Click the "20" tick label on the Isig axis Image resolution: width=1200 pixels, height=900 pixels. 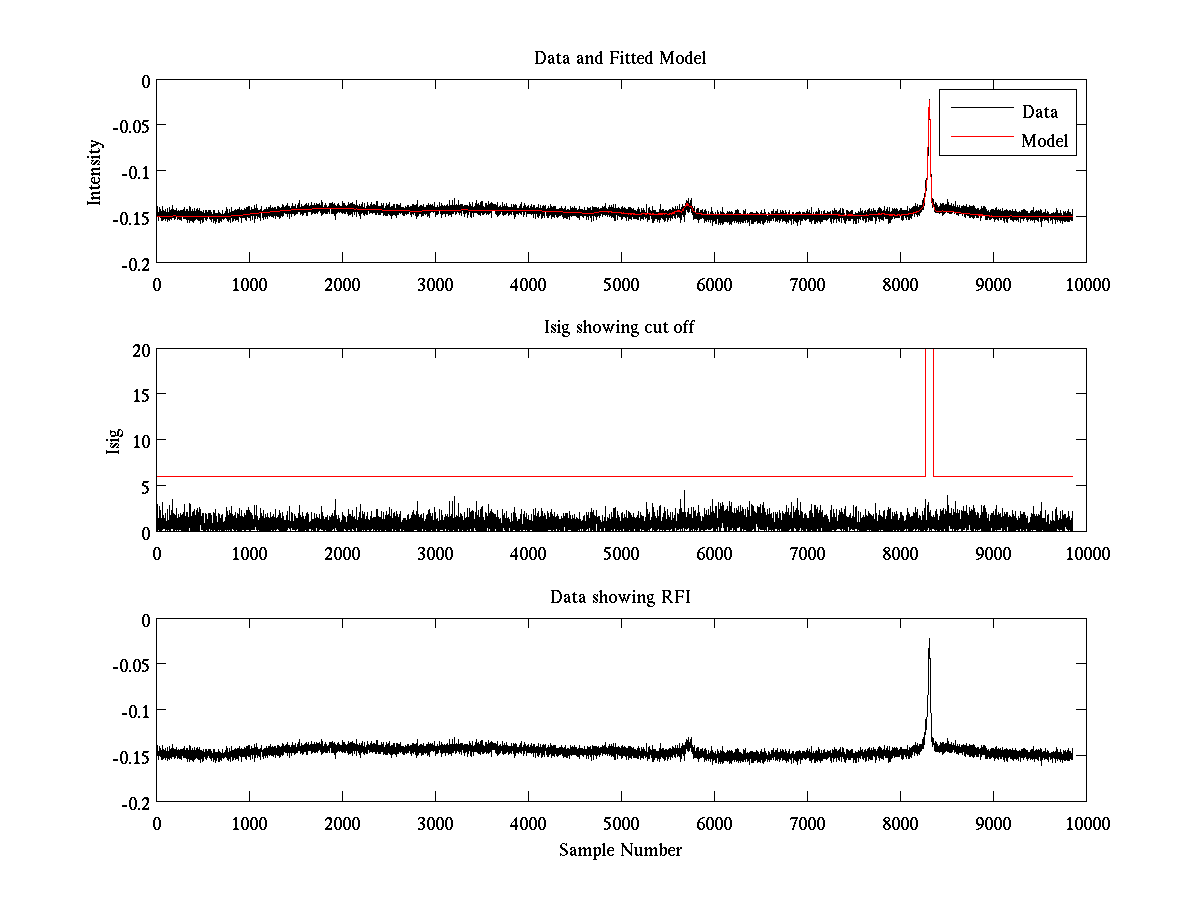(x=141, y=349)
